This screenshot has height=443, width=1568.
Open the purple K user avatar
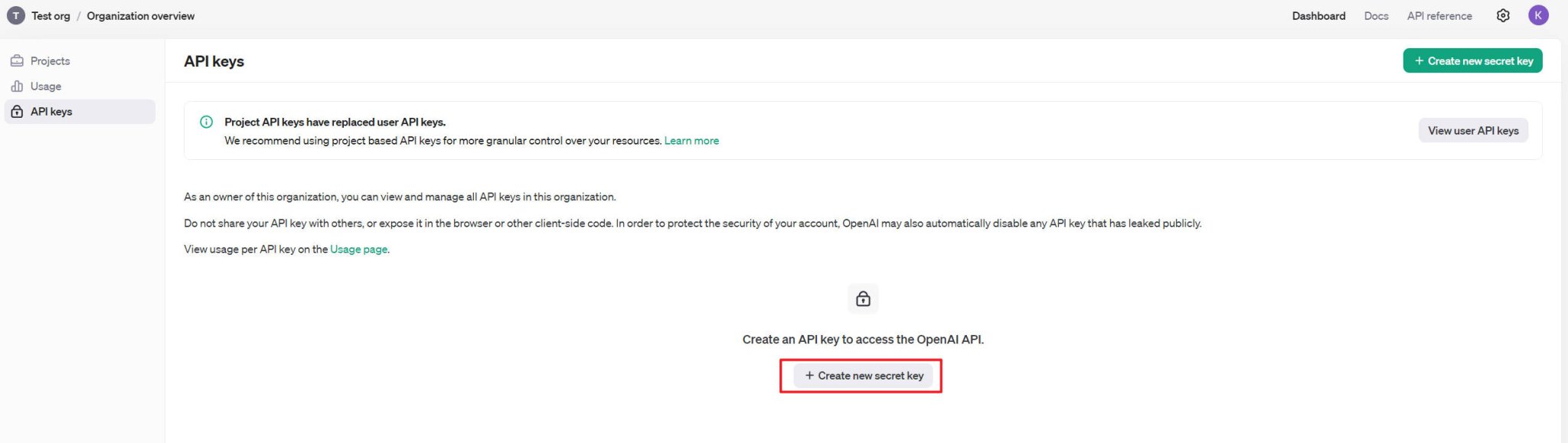[x=1538, y=15]
